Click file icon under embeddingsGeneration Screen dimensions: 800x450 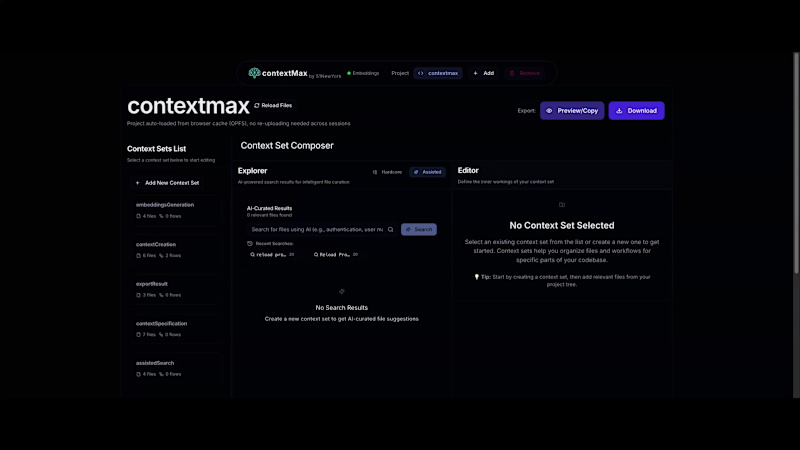point(138,216)
